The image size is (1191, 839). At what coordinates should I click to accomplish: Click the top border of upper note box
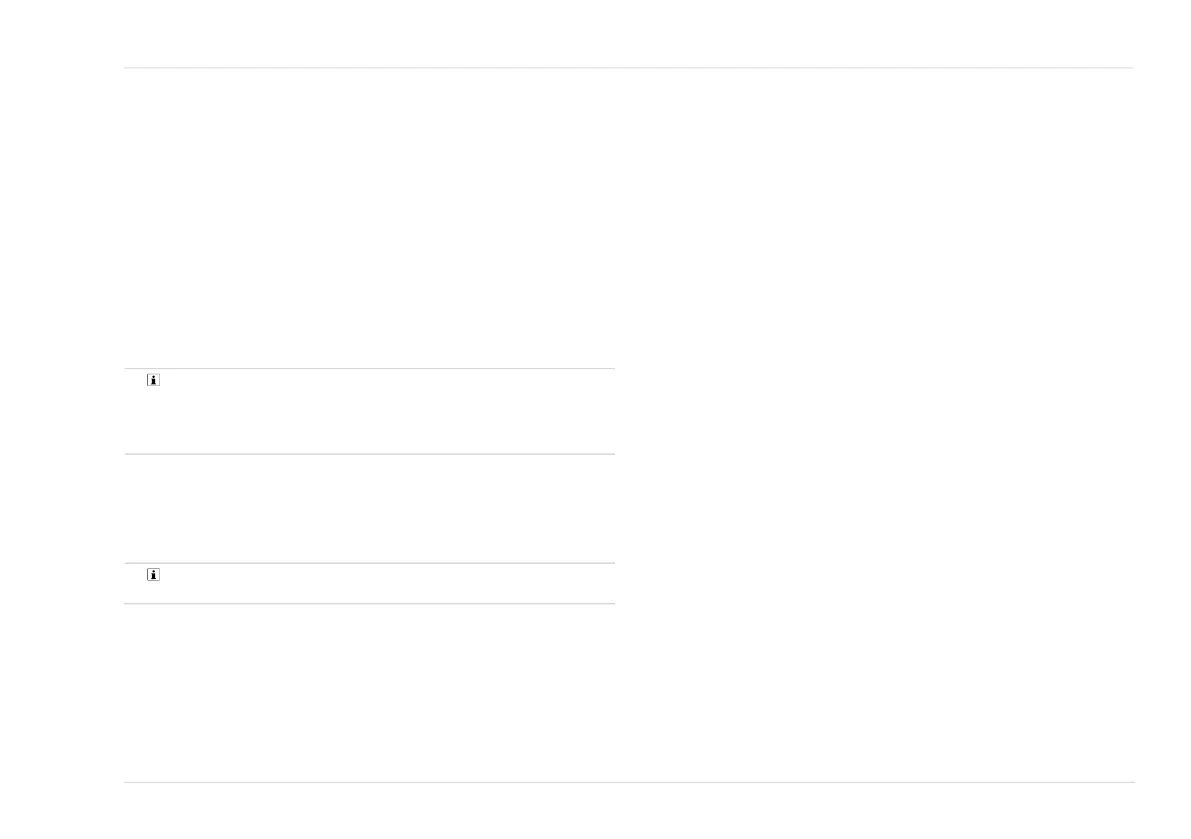pyautogui.click(x=368, y=369)
